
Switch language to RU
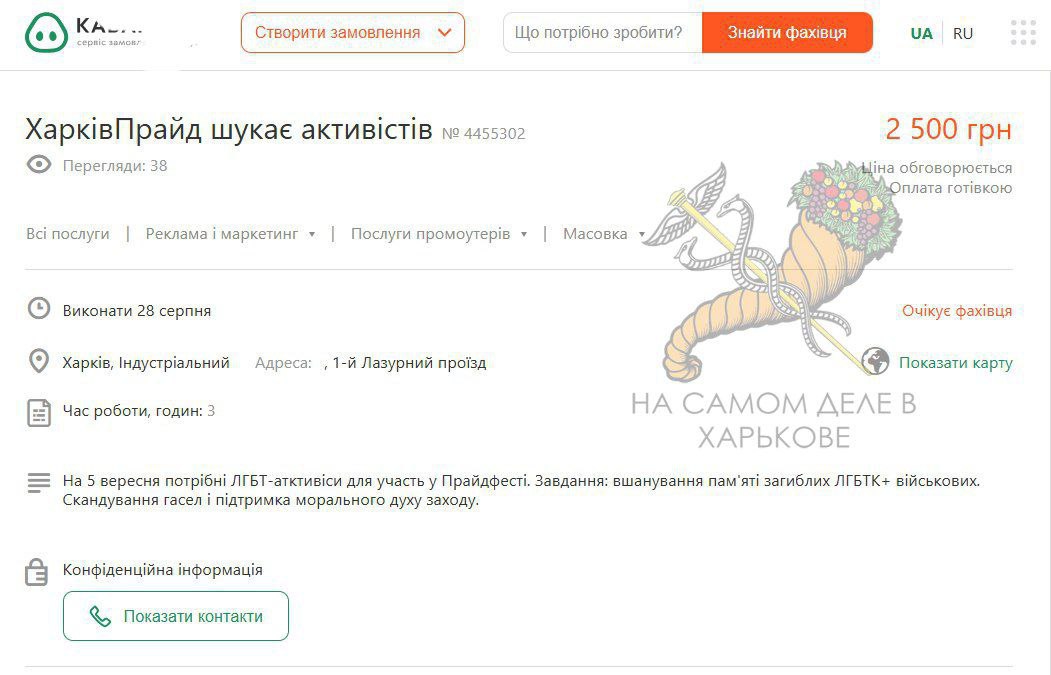tap(963, 34)
